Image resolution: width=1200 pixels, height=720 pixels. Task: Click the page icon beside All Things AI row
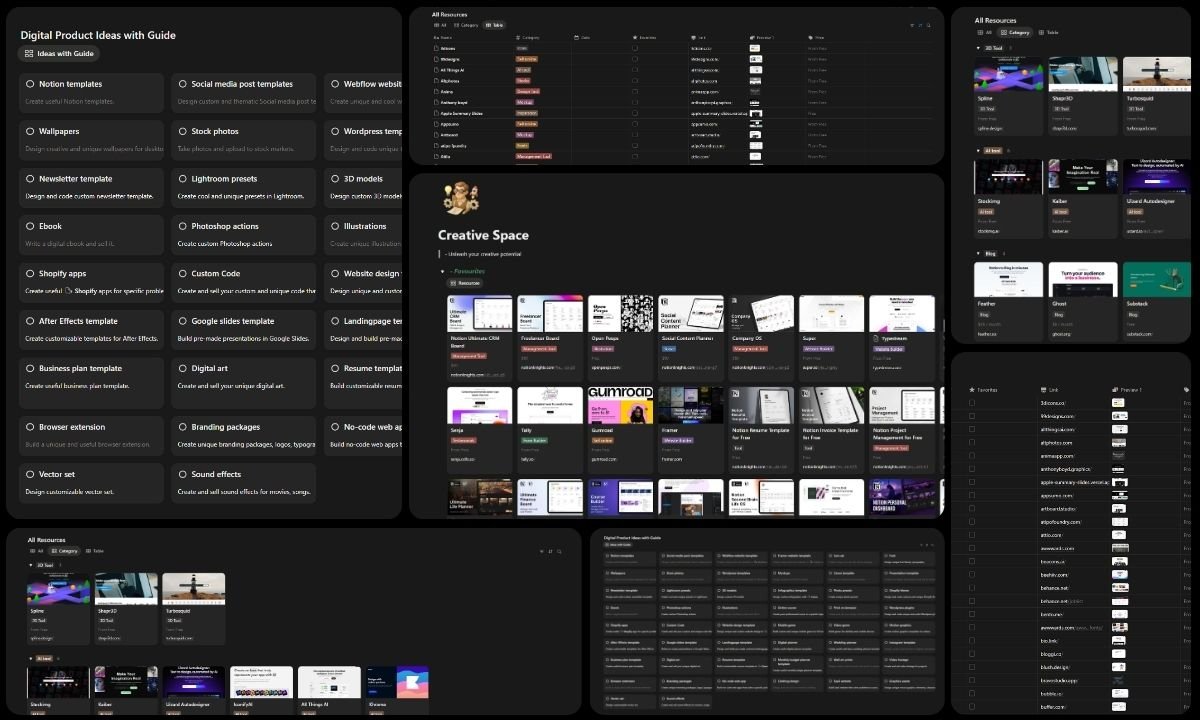[436, 70]
